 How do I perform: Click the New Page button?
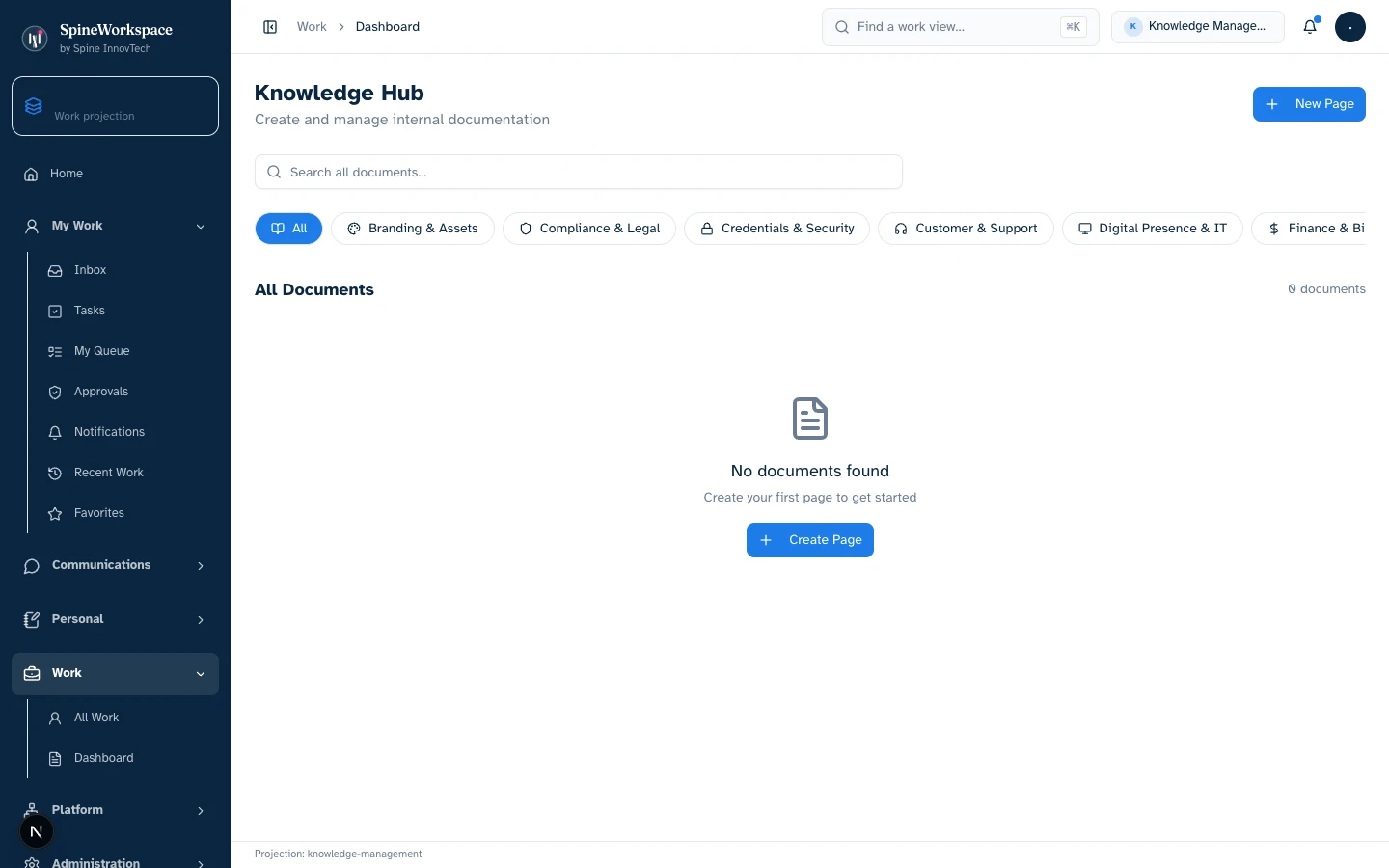tap(1309, 104)
